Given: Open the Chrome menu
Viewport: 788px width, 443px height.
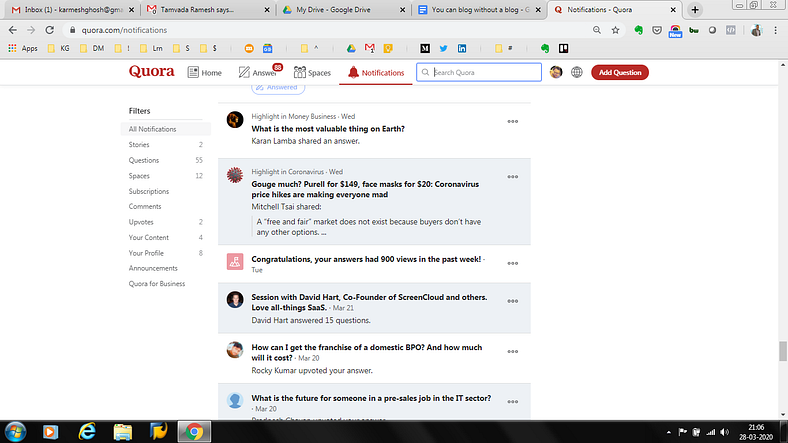Looking at the screenshot, I should tap(775, 30).
